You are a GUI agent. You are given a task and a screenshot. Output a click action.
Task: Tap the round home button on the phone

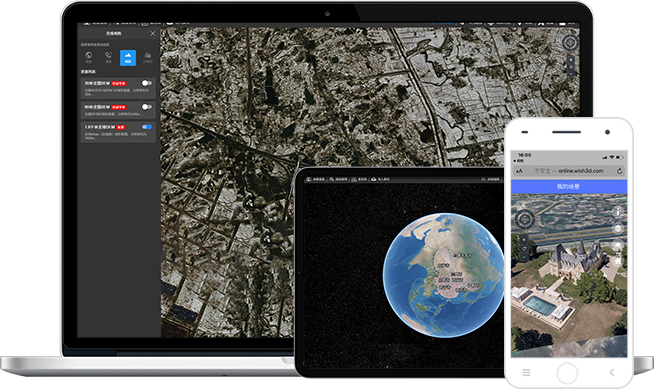click(567, 372)
